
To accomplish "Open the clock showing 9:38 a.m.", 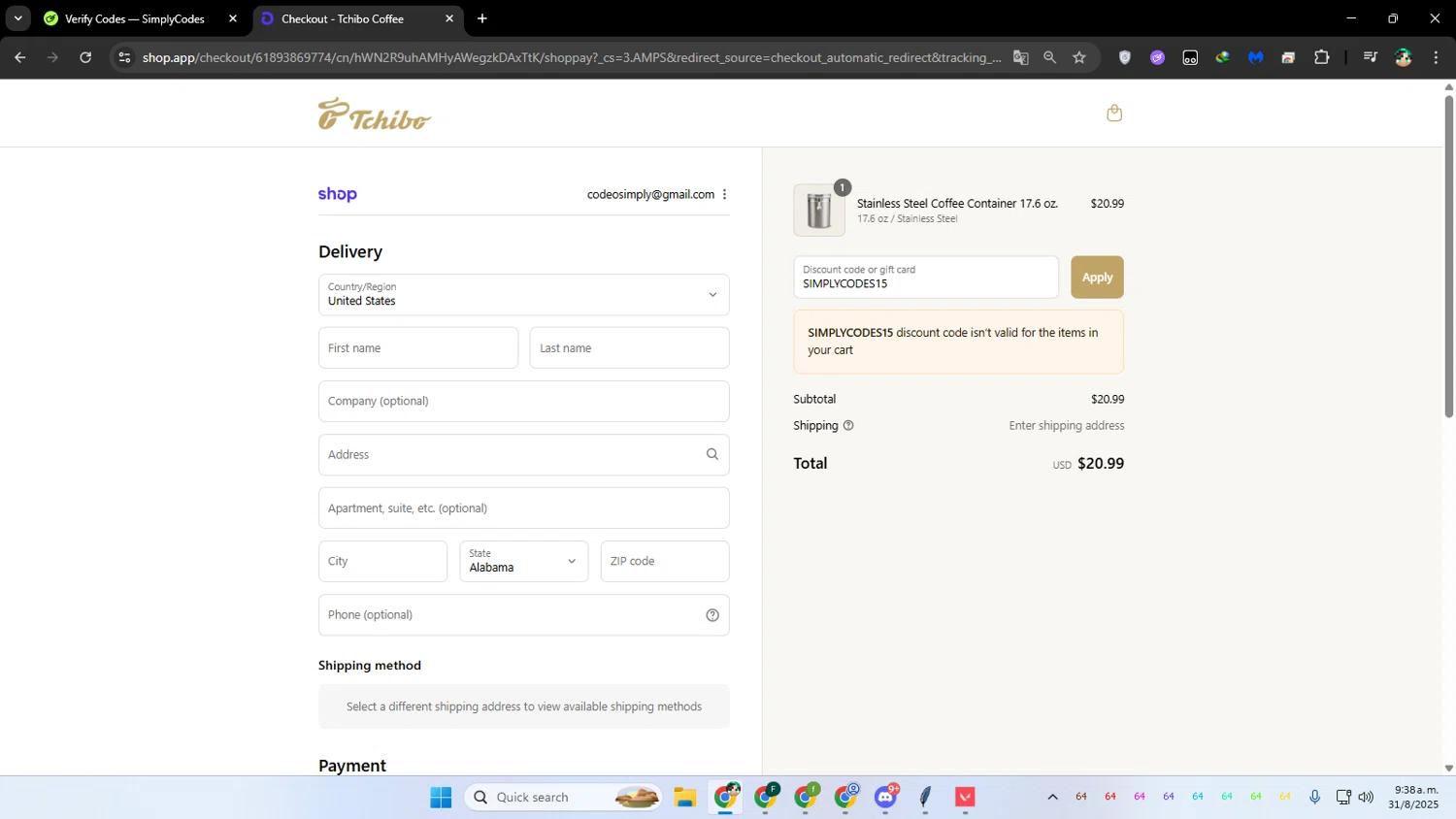I will [x=1414, y=798].
